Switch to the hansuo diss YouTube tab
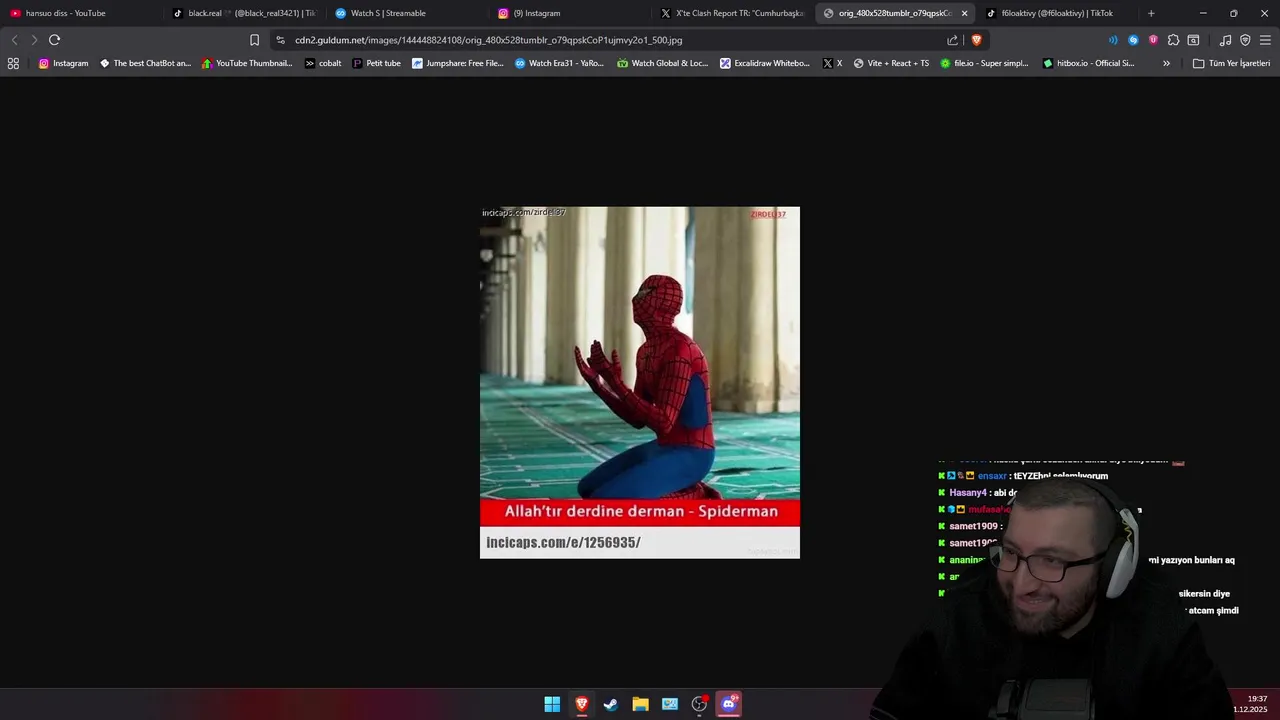The height and width of the screenshot is (720, 1280). point(80,13)
